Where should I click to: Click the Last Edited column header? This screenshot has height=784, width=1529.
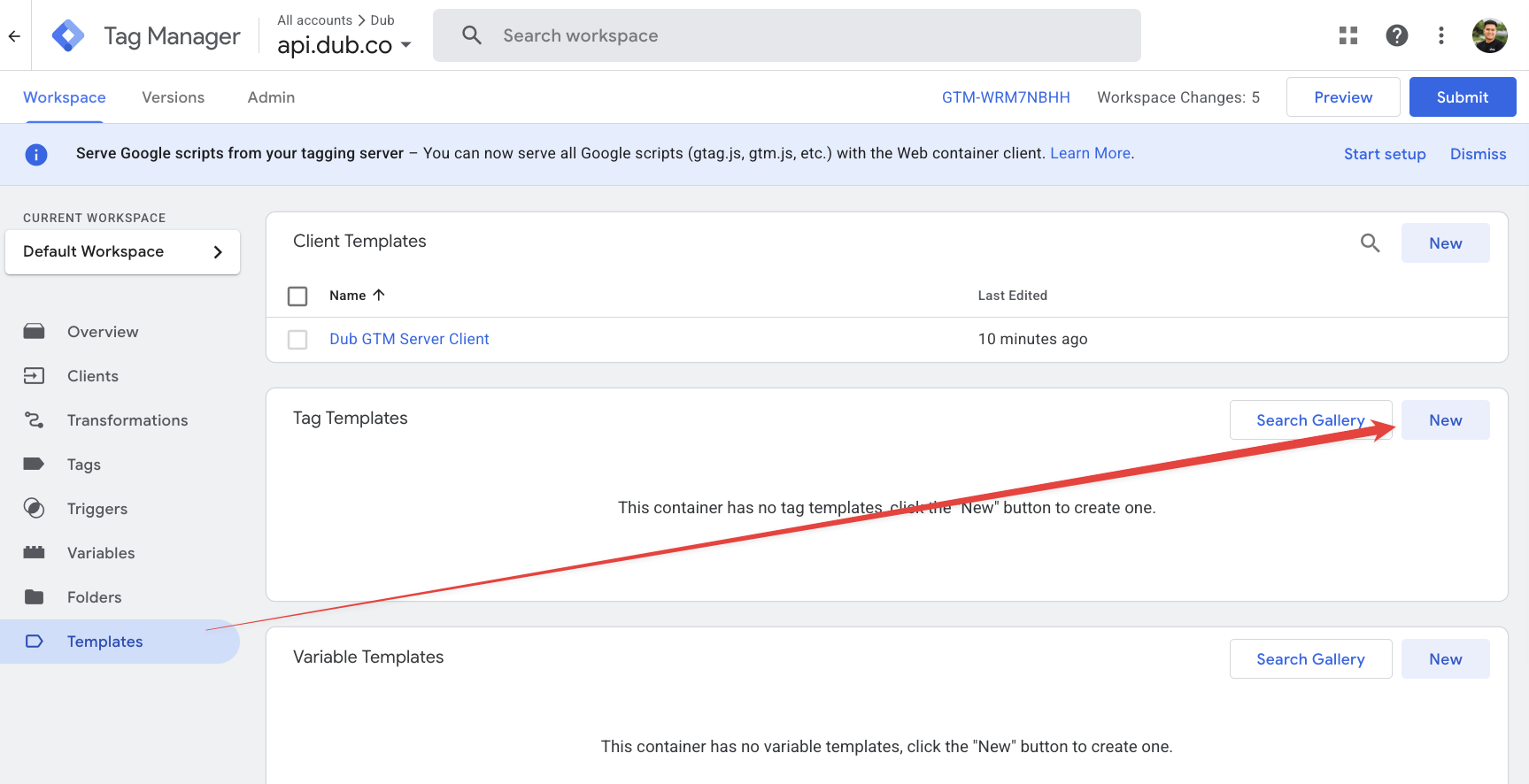(1013, 296)
